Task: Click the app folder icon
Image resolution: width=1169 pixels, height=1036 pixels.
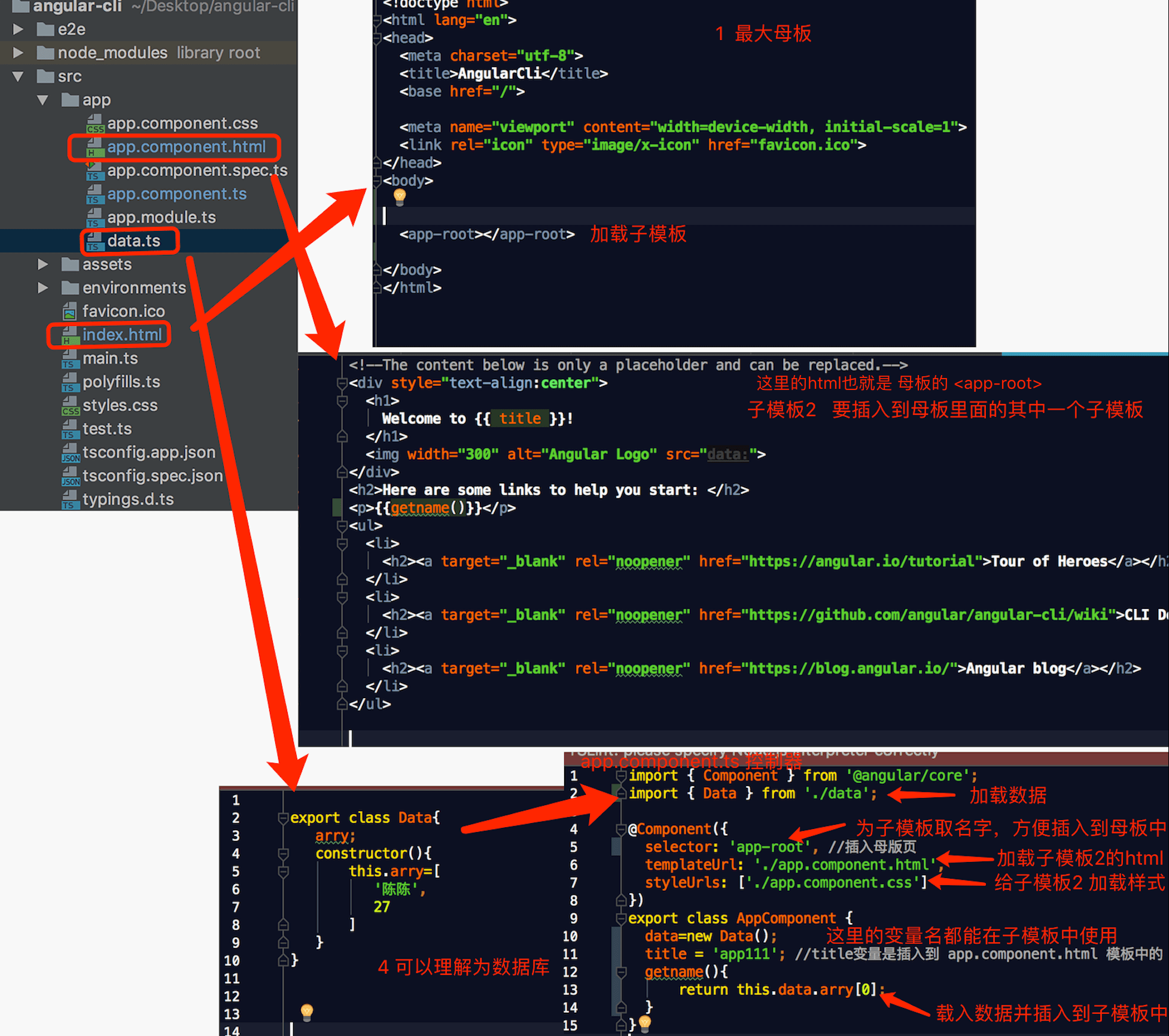Action: click(70, 100)
